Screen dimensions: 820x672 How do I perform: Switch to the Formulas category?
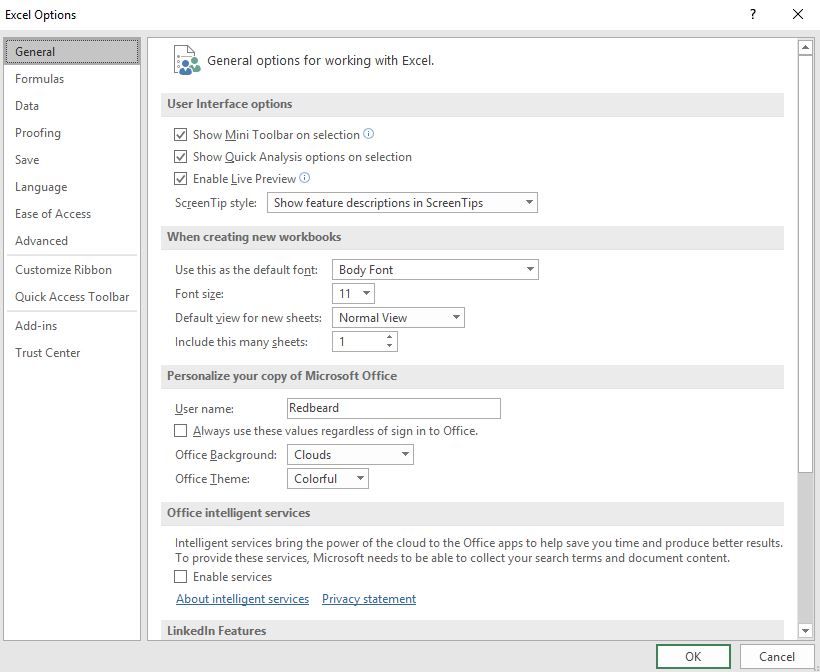pos(40,79)
